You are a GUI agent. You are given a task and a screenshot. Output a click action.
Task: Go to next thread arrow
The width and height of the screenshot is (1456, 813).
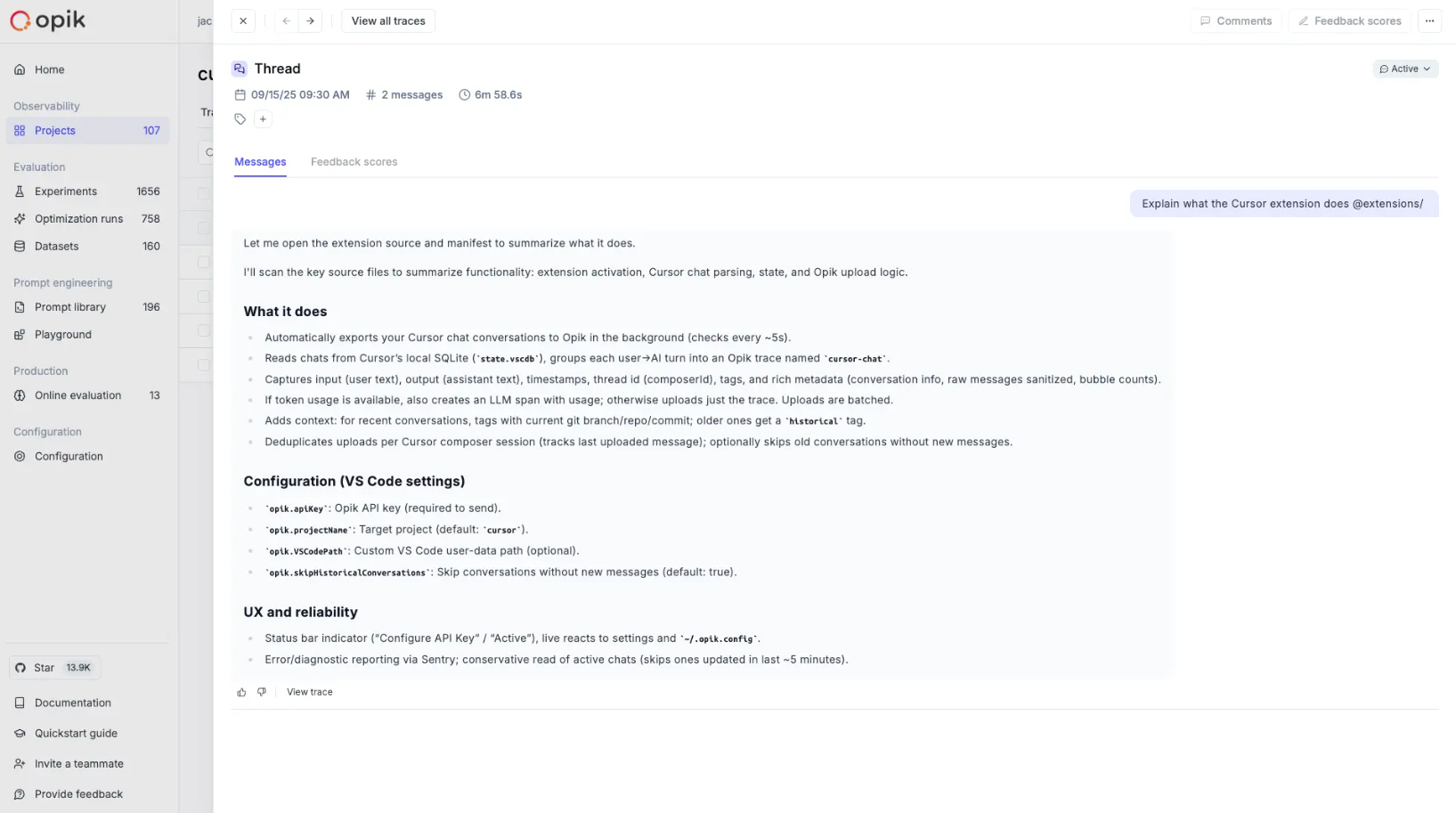310,21
